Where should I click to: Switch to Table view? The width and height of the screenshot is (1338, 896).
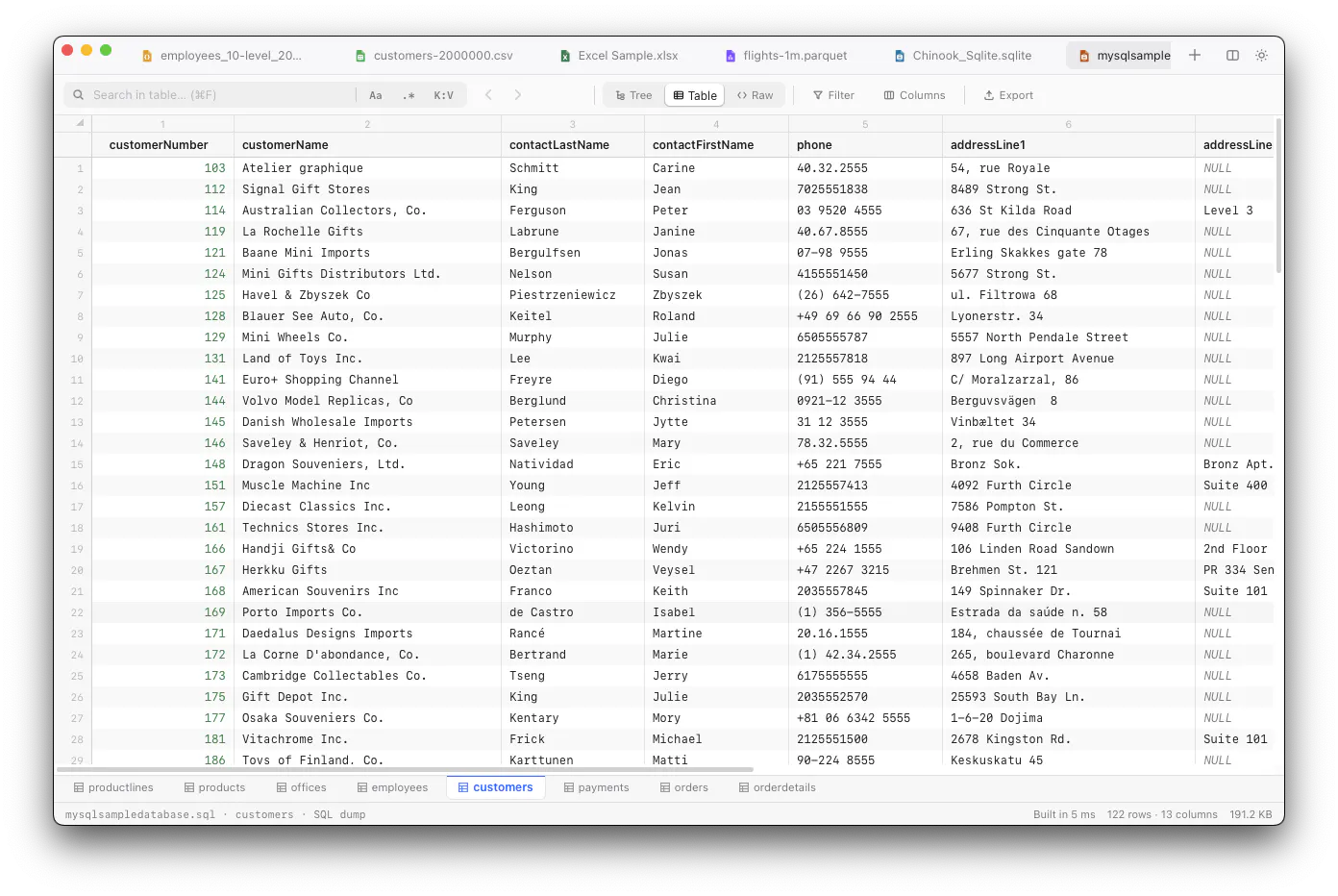click(x=695, y=95)
